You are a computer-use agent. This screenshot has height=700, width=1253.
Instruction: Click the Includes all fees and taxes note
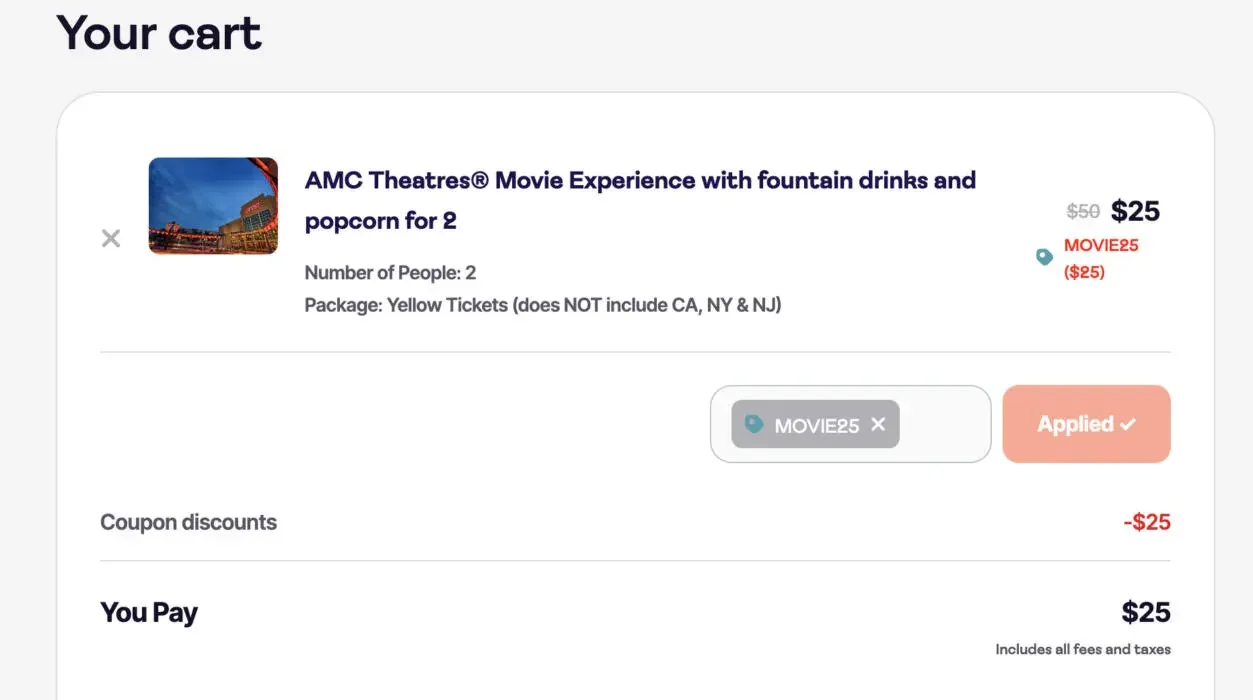pyautogui.click(x=1082, y=649)
